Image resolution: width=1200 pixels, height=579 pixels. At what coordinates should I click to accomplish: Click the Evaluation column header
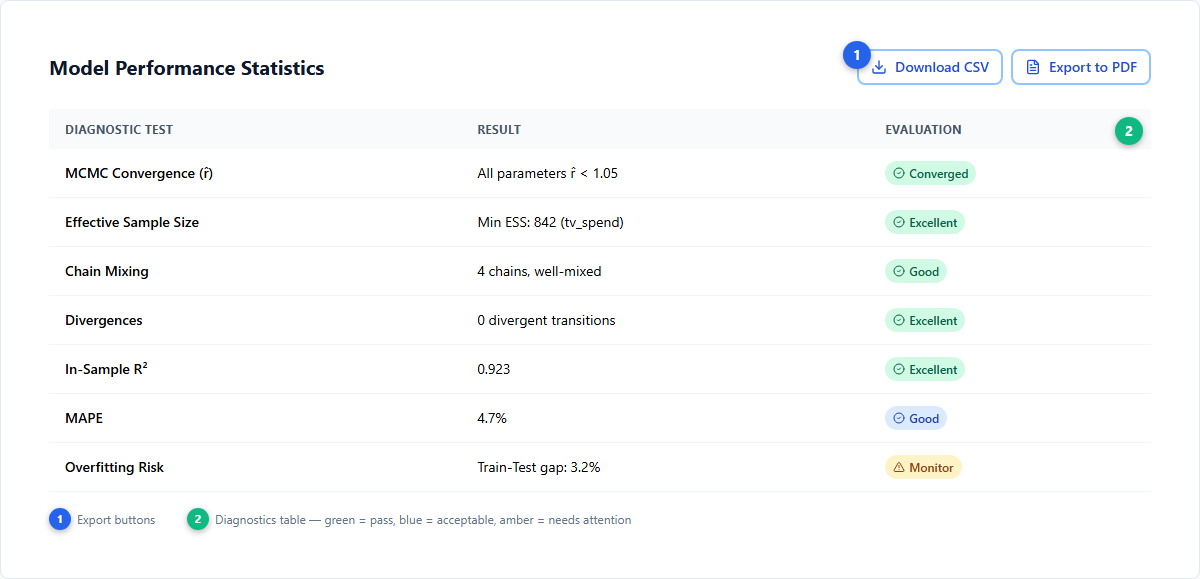(x=923, y=130)
